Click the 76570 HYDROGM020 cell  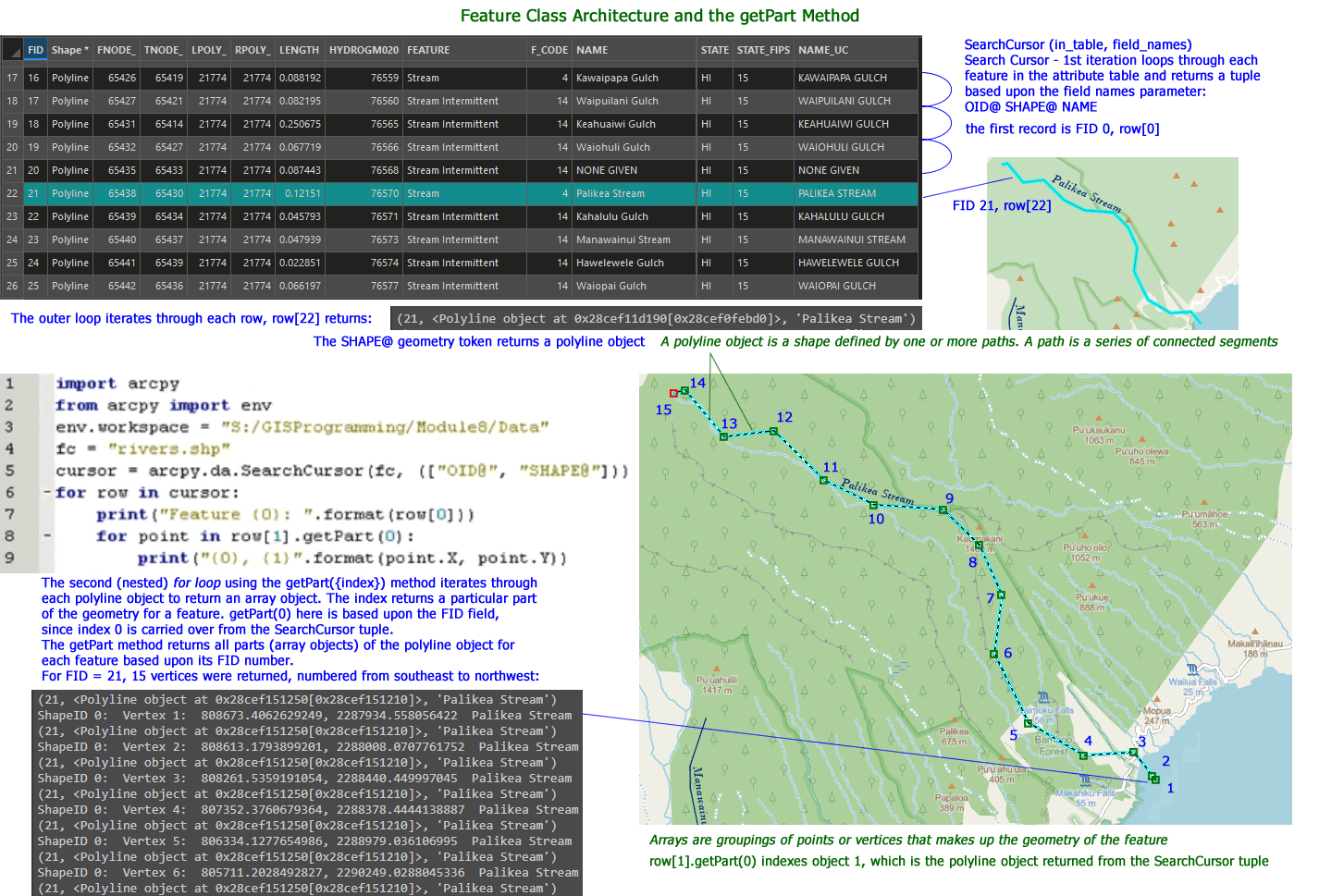(364, 193)
